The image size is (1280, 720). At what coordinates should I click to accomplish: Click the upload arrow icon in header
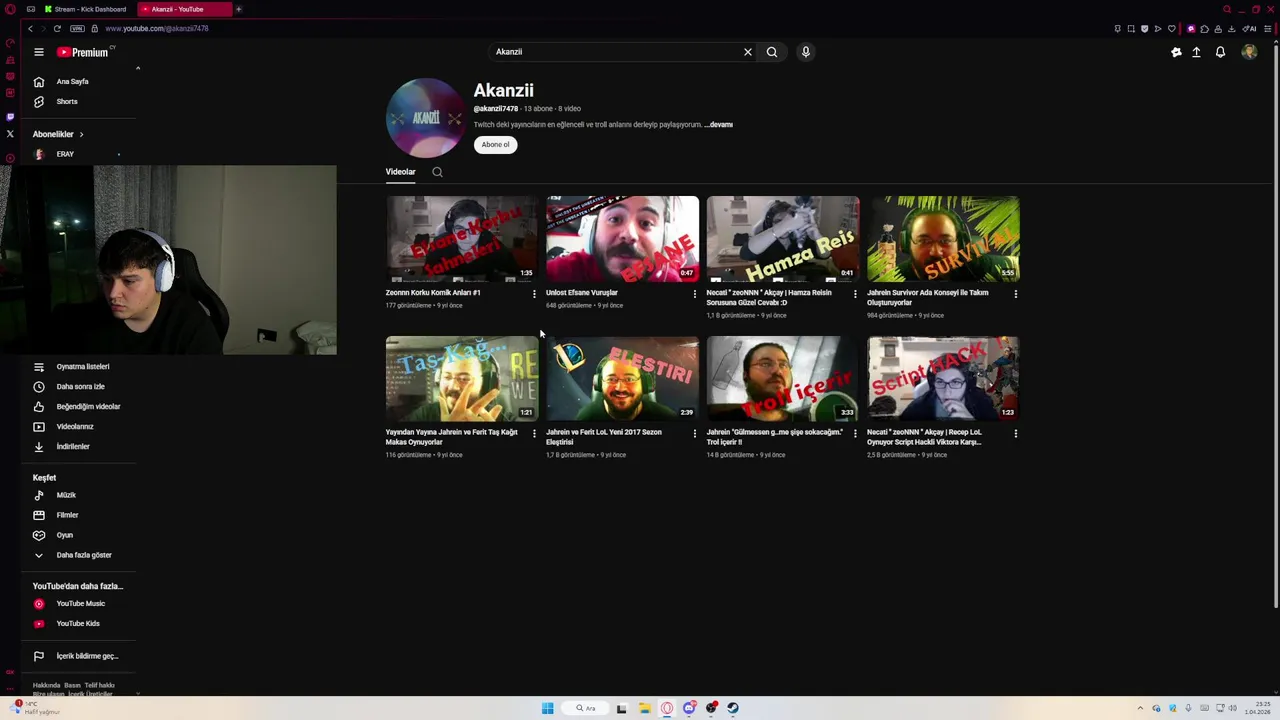coord(1196,52)
